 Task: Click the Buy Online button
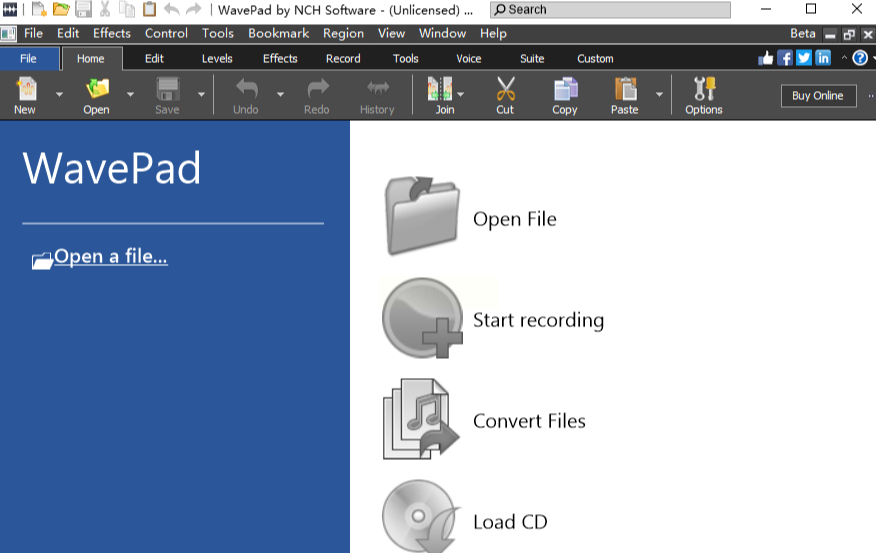[818, 96]
